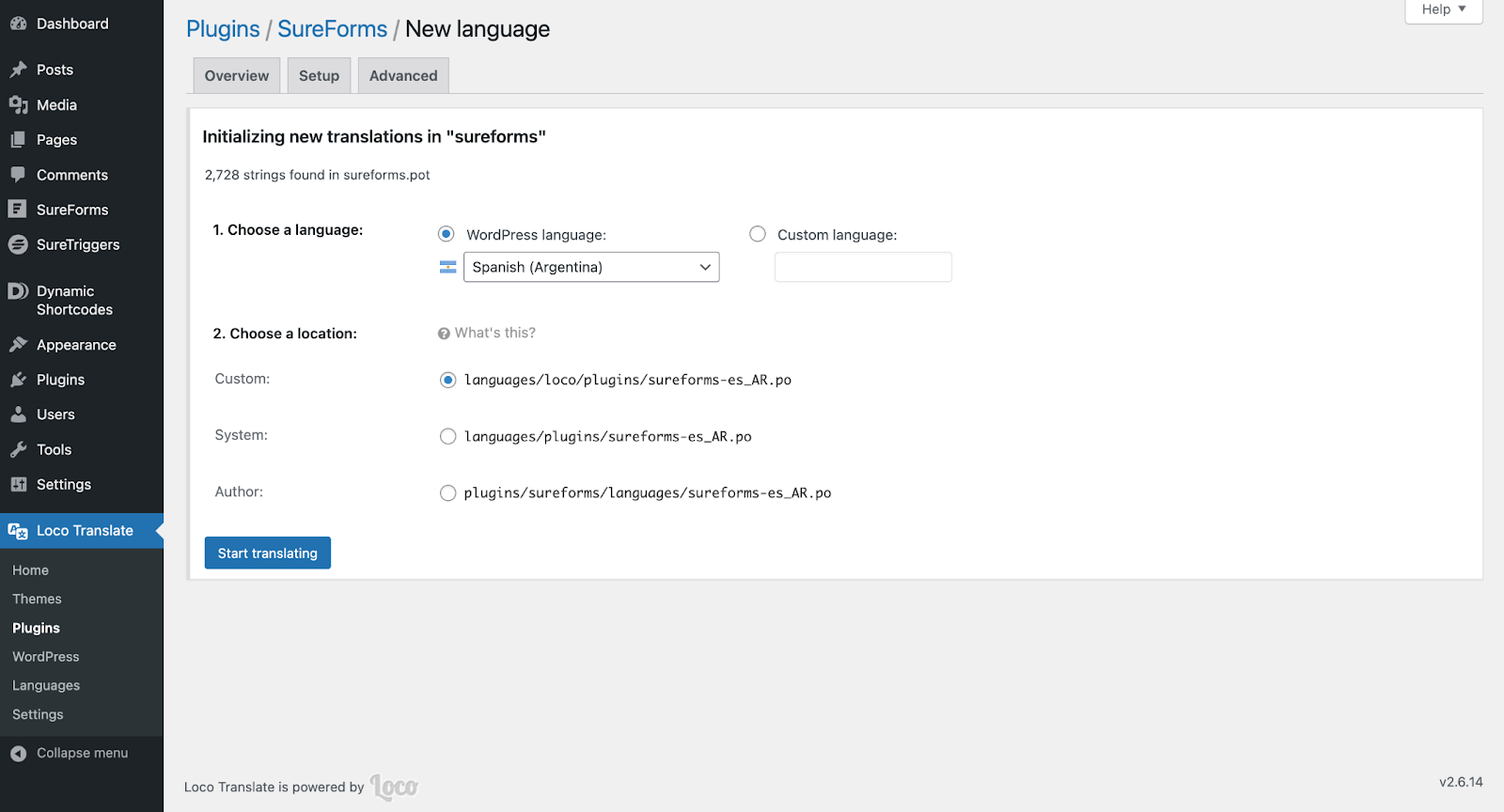Click the Collapse menu arrow icon
The width and height of the screenshot is (1504, 812).
click(x=18, y=754)
